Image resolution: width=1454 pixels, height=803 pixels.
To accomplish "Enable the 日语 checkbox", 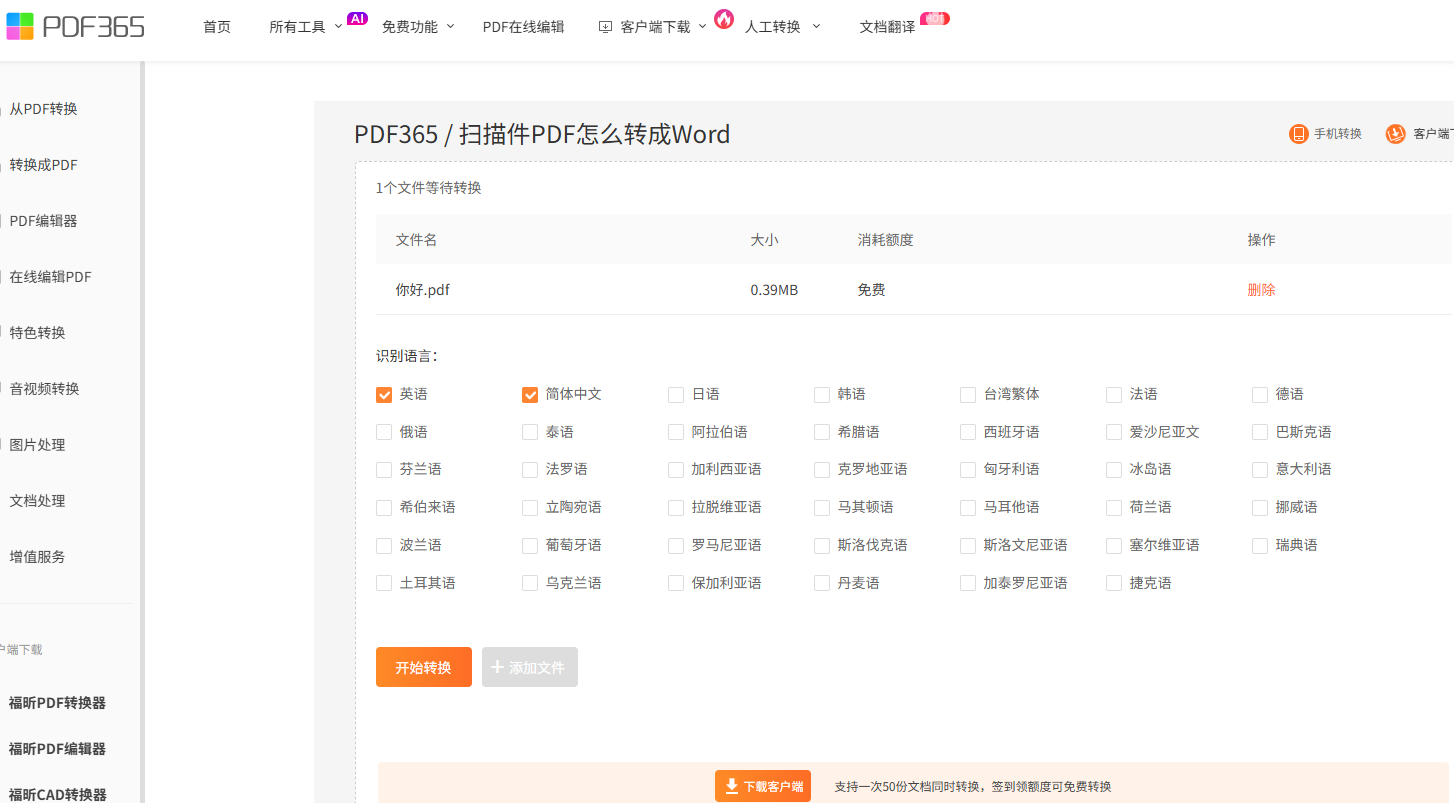I will point(676,395).
